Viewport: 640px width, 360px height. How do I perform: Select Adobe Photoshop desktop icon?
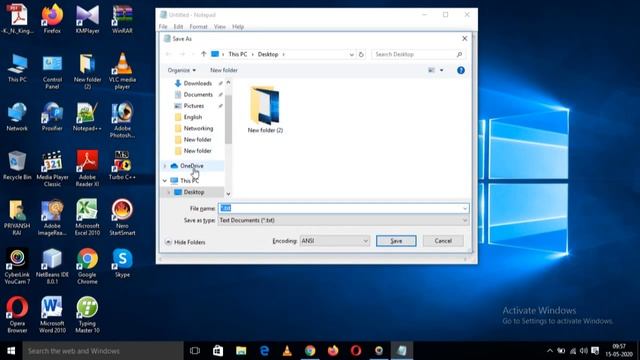pyautogui.click(x=122, y=120)
